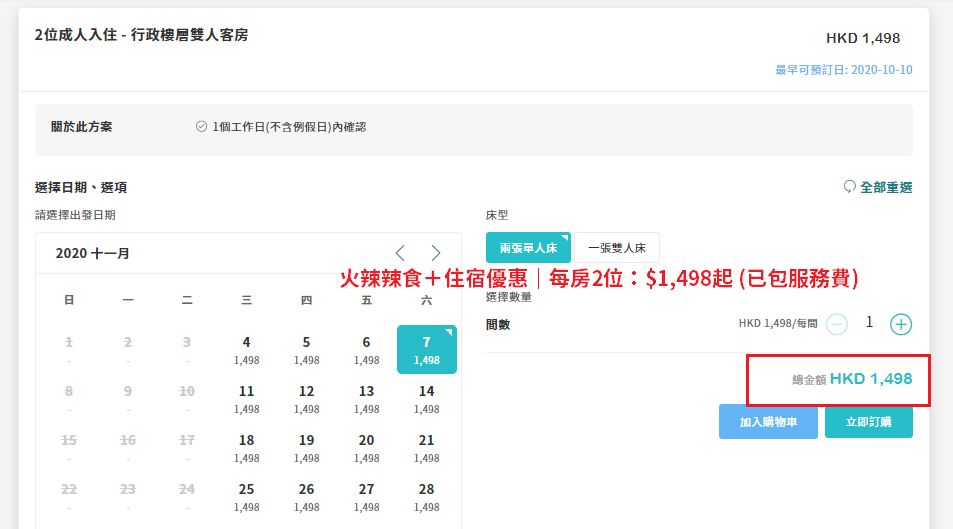The image size is (953, 529).
Task: Click the reset-all circular arrow icon
Action: 849,187
